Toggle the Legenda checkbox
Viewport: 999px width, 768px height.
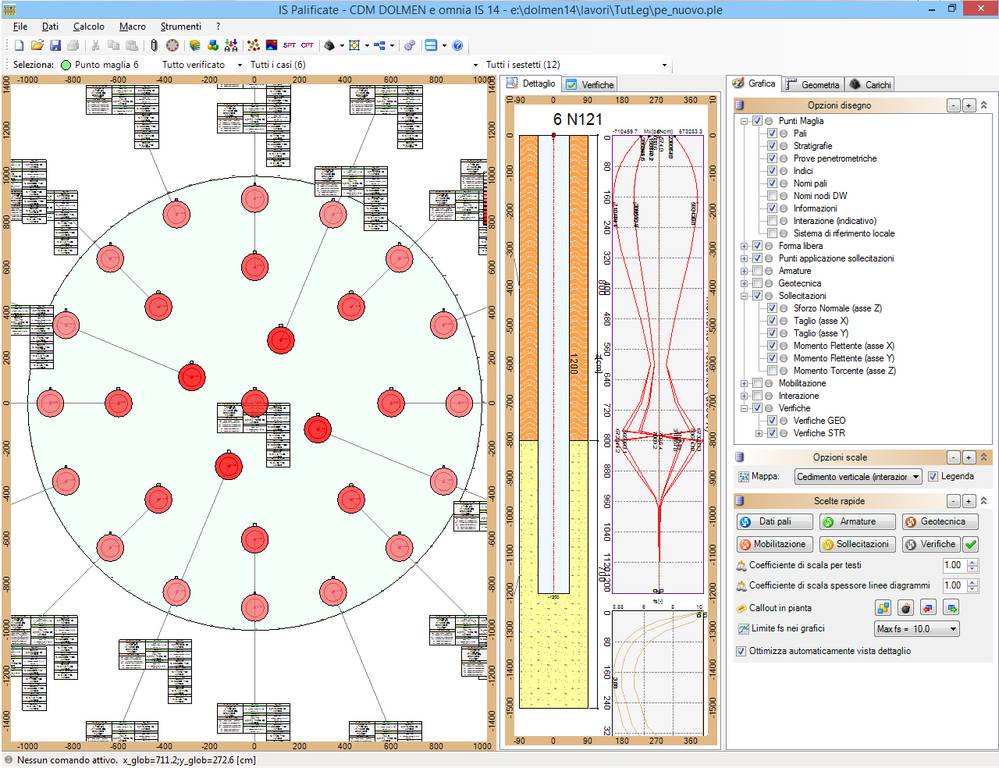pos(933,477)
